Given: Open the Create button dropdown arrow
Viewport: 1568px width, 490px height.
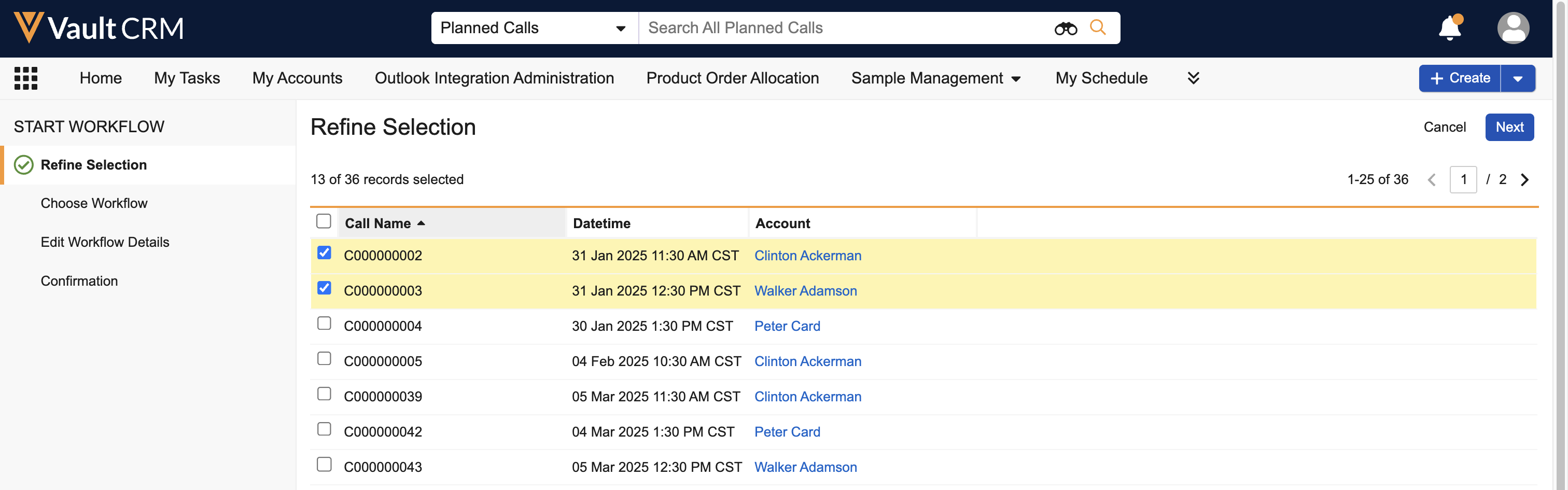Looking at the screenshot, I should (1518, 78).
